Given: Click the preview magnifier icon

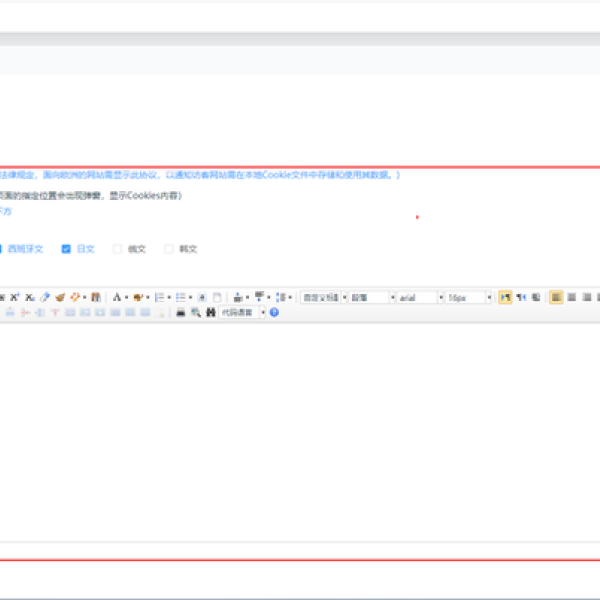Looking at the screenshot, I should [x=196, y=312].
